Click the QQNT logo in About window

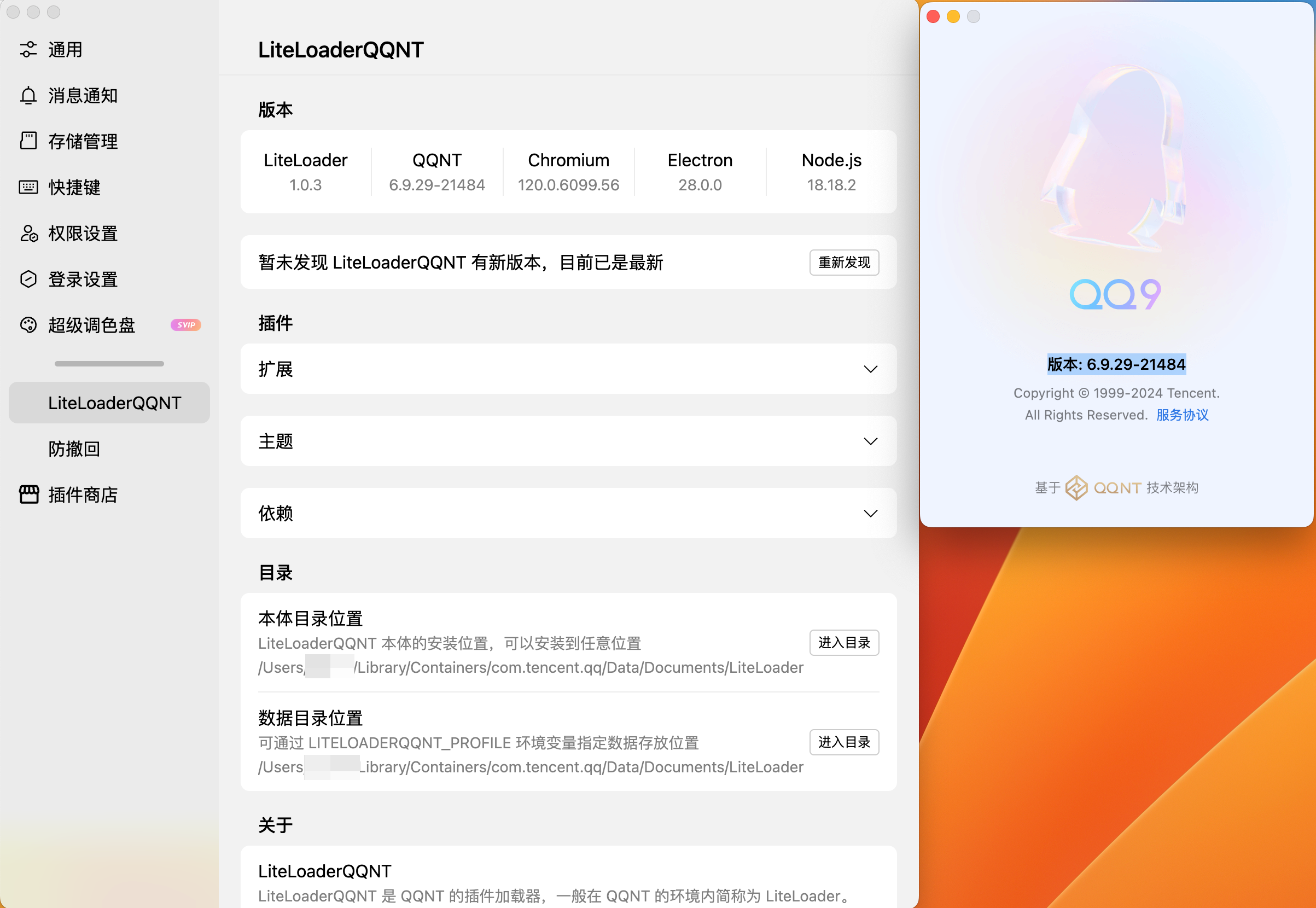click(1076, 487)
